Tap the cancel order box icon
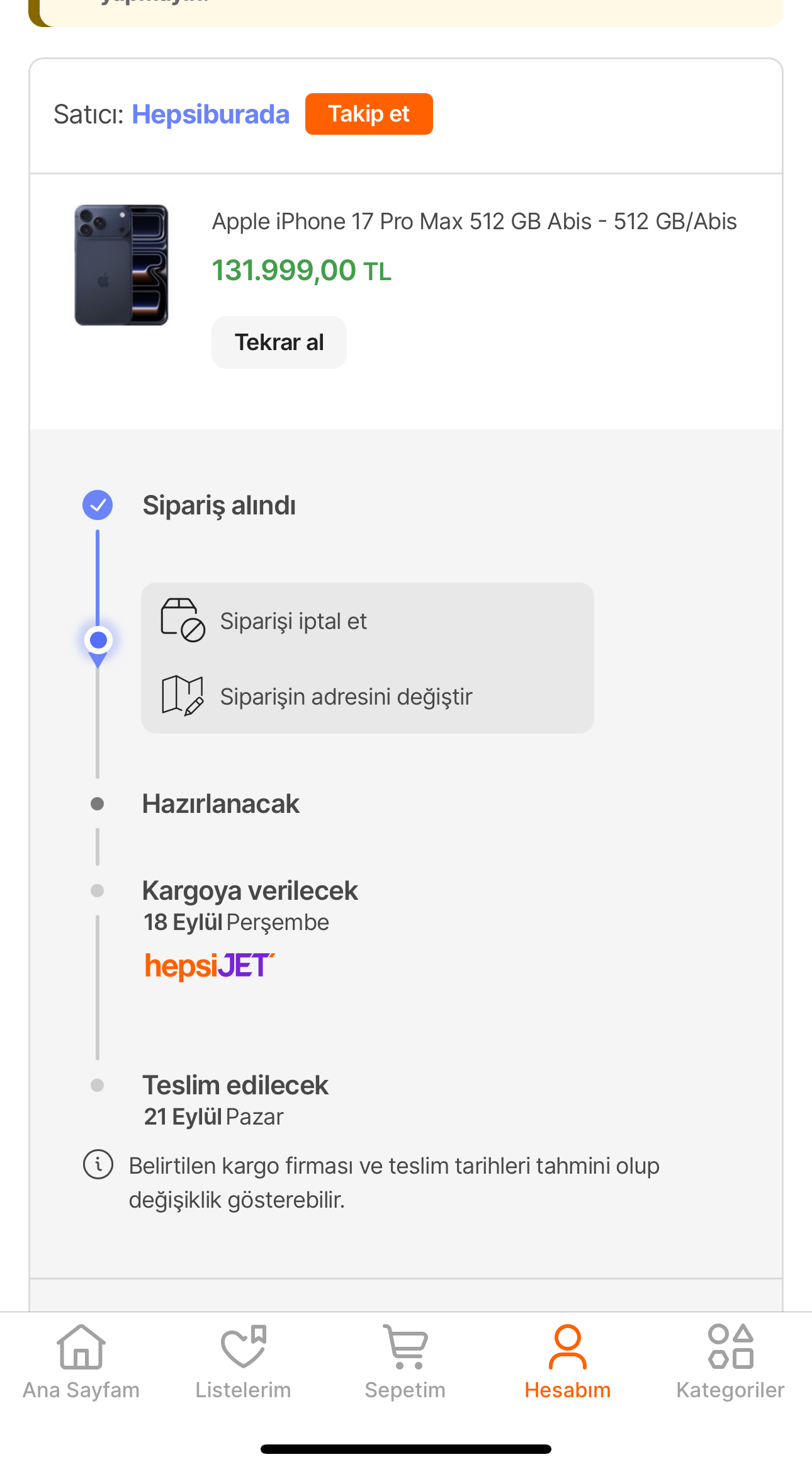Image resolution: width=812 pixels, height=1469 pixels. point(183,620)
